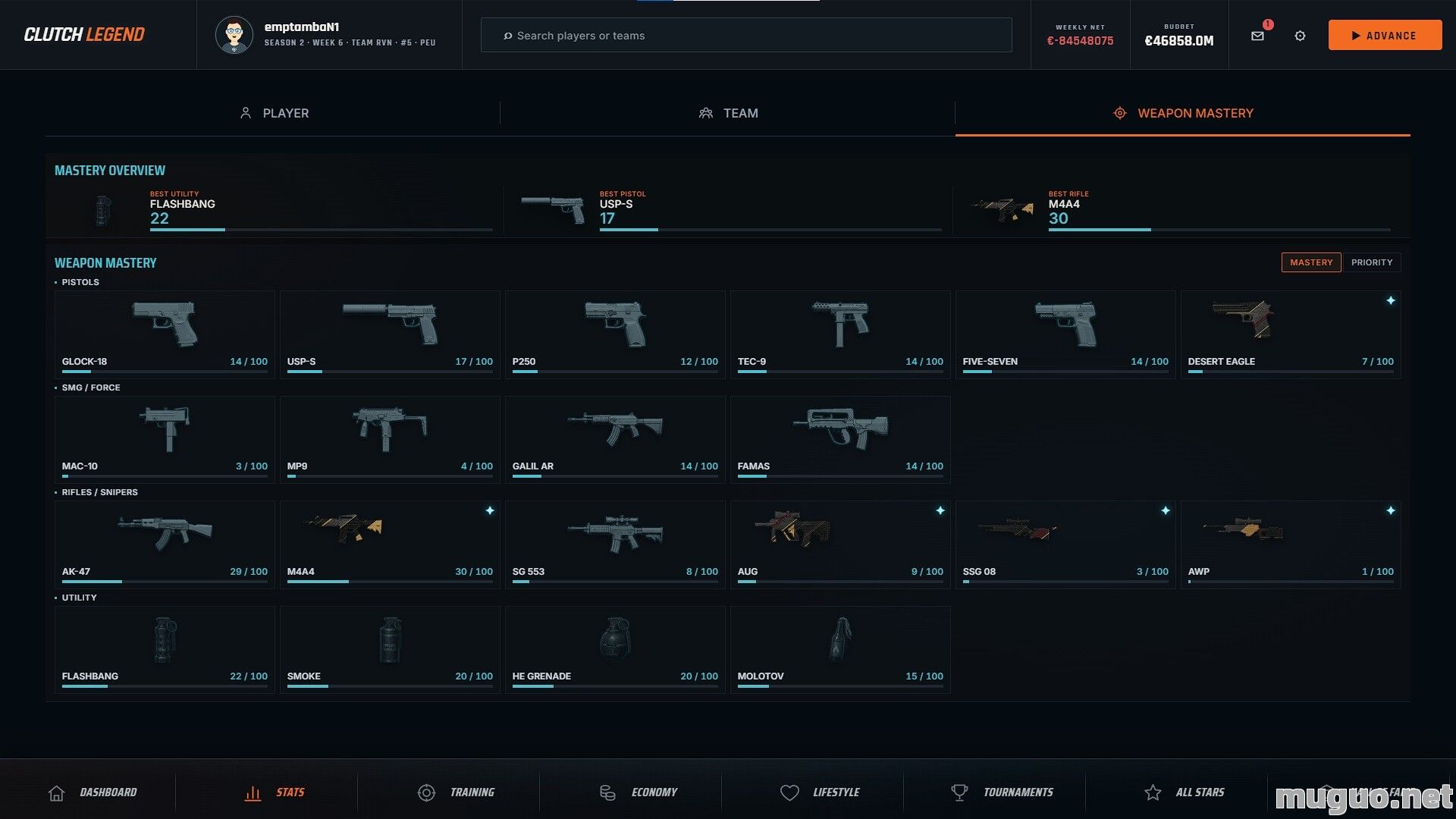Select the AK-47 weapon card

(x=165, y=544)
